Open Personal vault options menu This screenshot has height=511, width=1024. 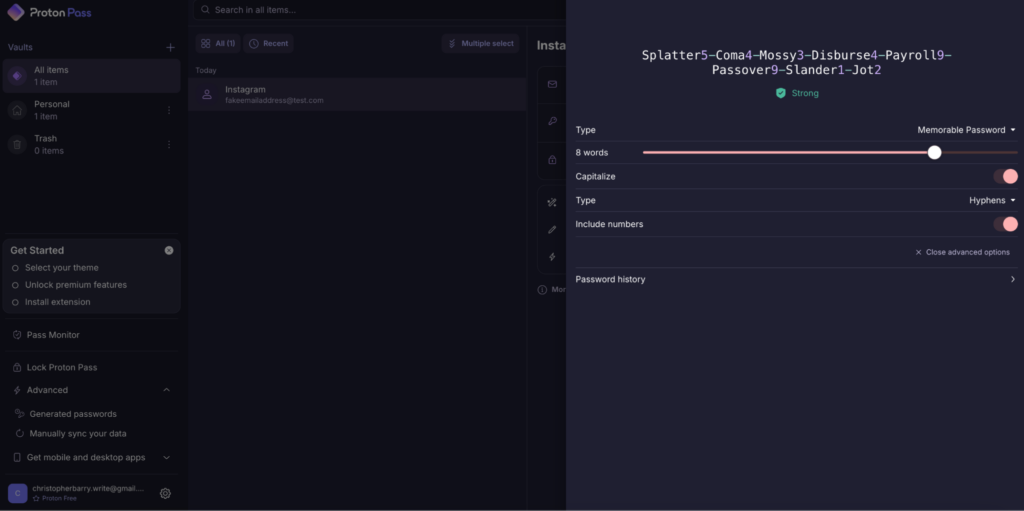[169, 110]
